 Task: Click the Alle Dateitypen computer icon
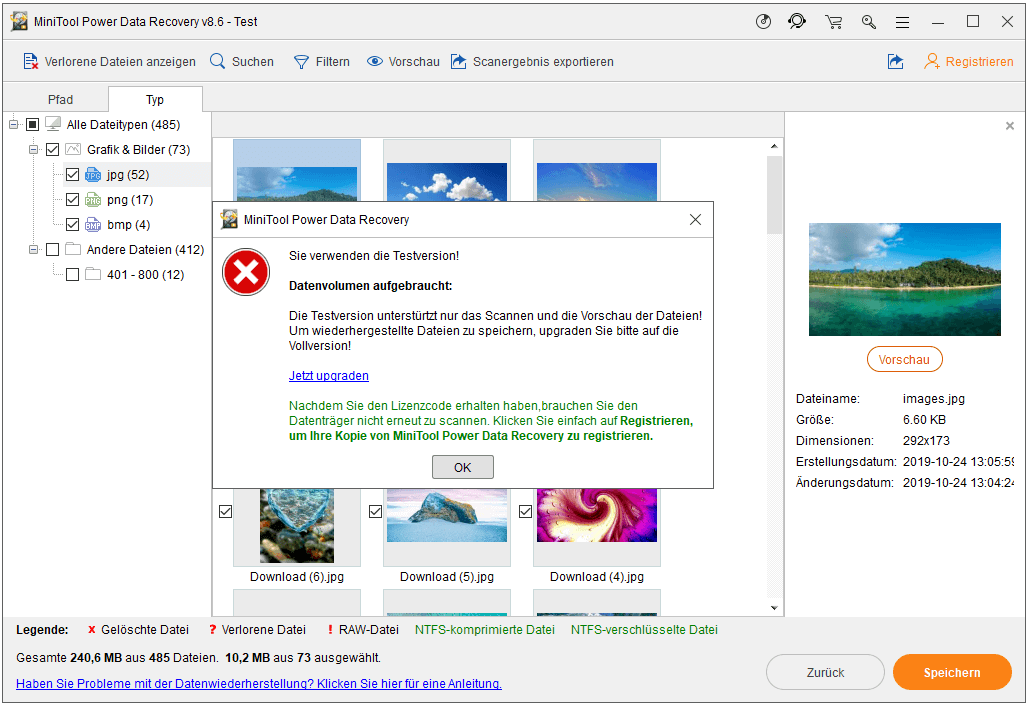click(x=53, y=124)
